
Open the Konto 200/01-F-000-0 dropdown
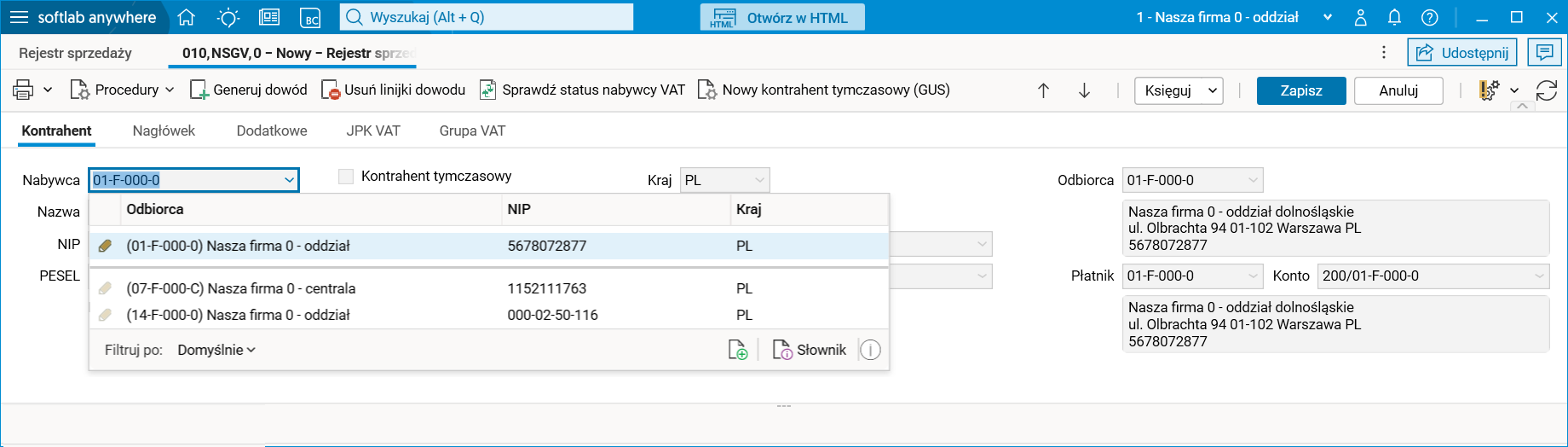click(1433, 276)
